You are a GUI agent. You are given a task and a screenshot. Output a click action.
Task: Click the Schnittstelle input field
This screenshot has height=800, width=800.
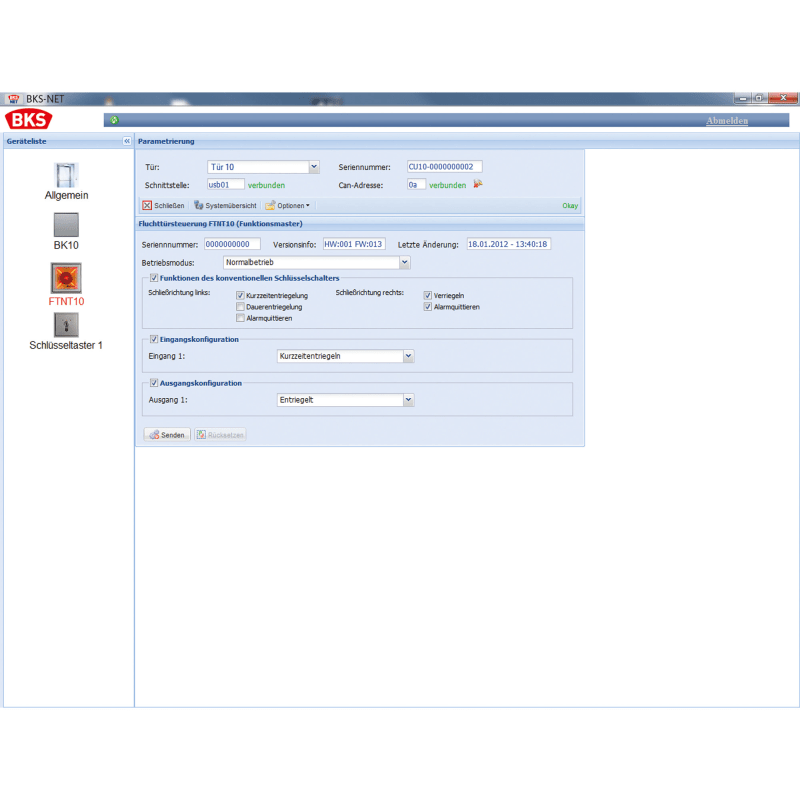[x=225, y=184]
